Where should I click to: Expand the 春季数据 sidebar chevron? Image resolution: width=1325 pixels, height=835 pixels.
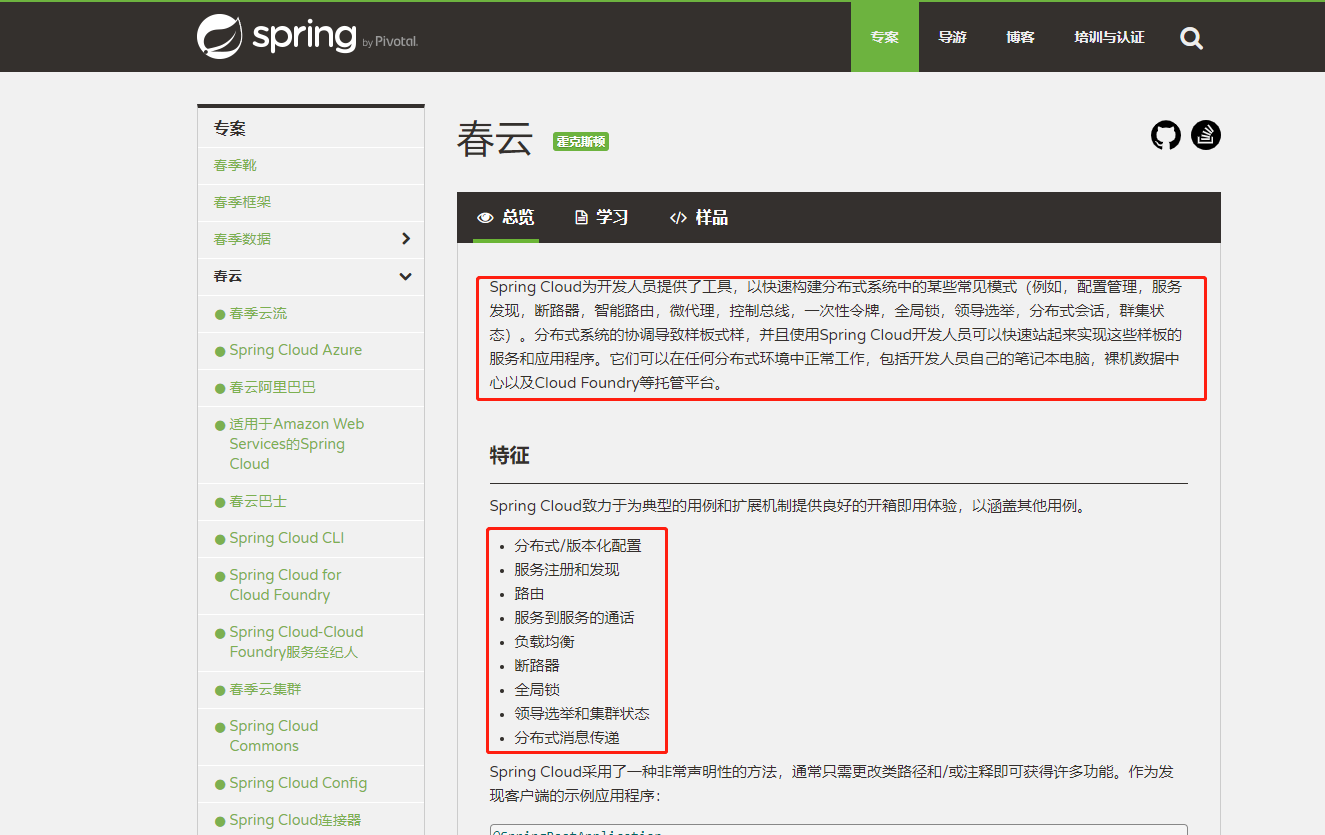(405, 238)
